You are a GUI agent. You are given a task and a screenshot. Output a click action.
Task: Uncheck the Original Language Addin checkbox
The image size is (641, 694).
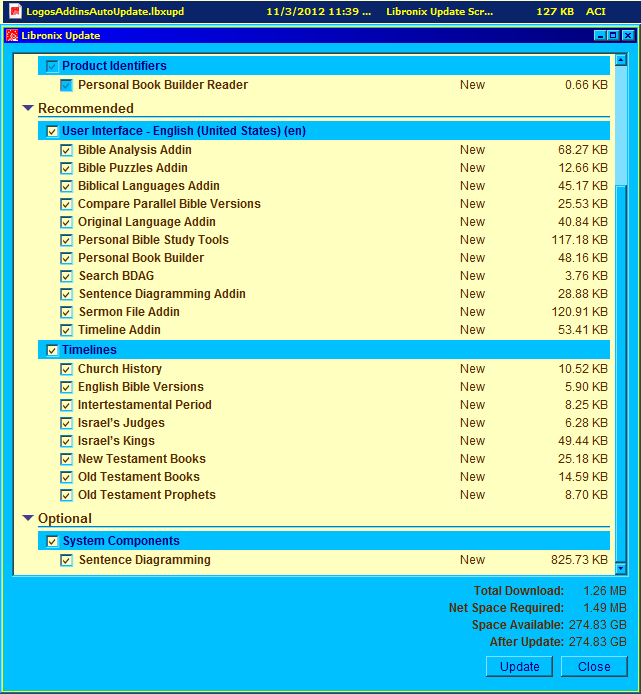pyautogui.click(x=66, y=222)
